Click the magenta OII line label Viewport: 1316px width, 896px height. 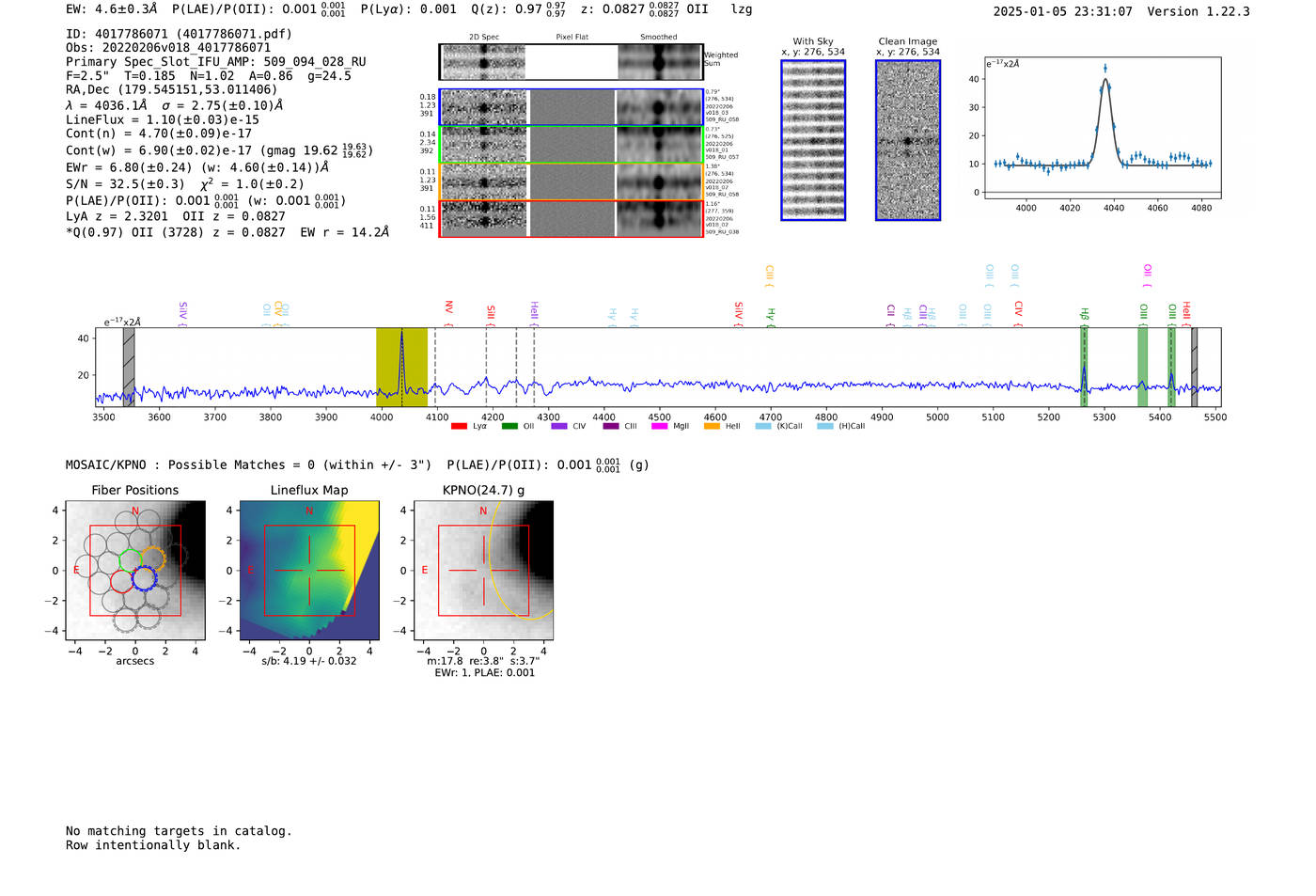click(x=1147, y=275)
